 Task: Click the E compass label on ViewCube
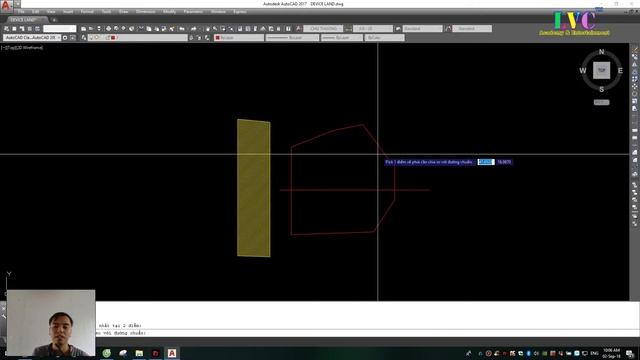(x=620, y=71)
